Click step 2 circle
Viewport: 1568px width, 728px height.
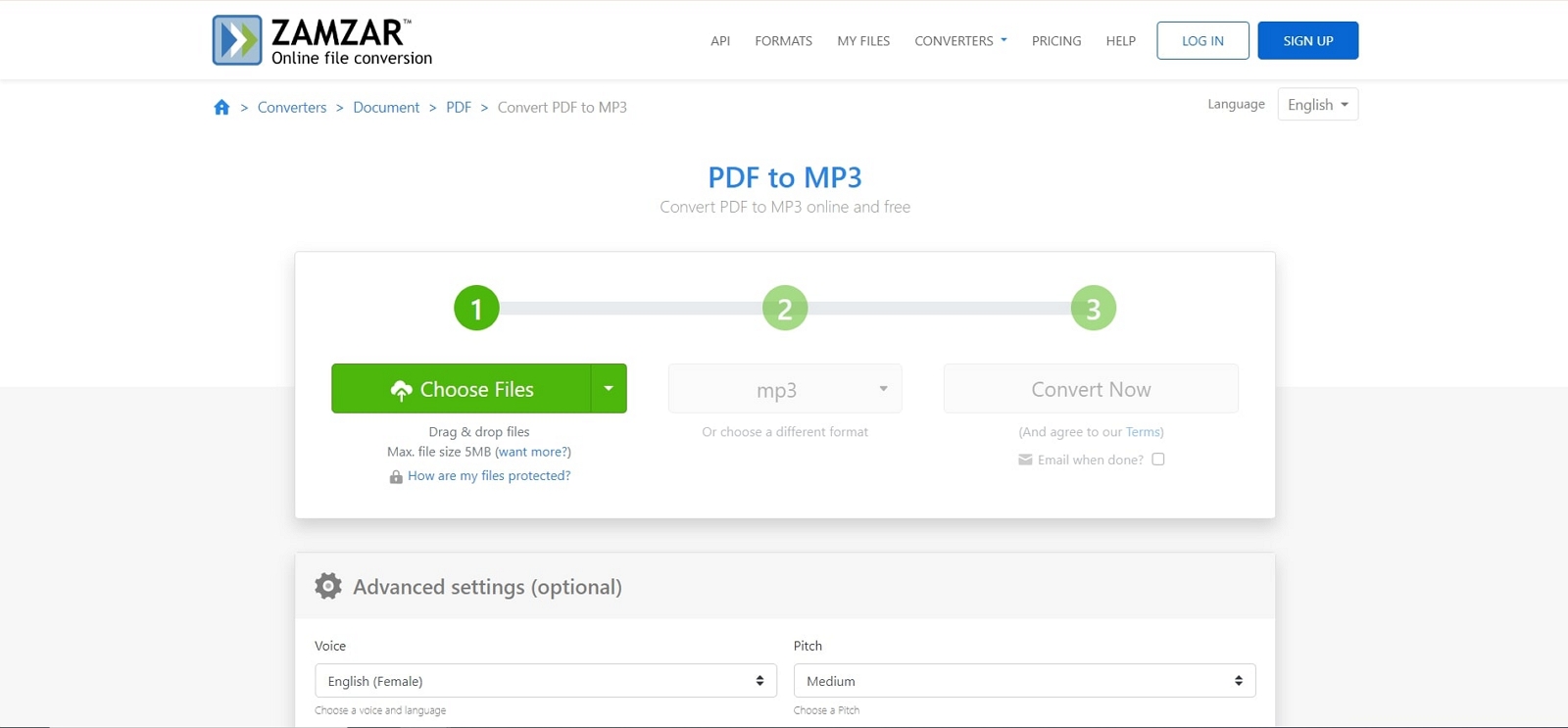pyautogui.click(x=785, y=308)
